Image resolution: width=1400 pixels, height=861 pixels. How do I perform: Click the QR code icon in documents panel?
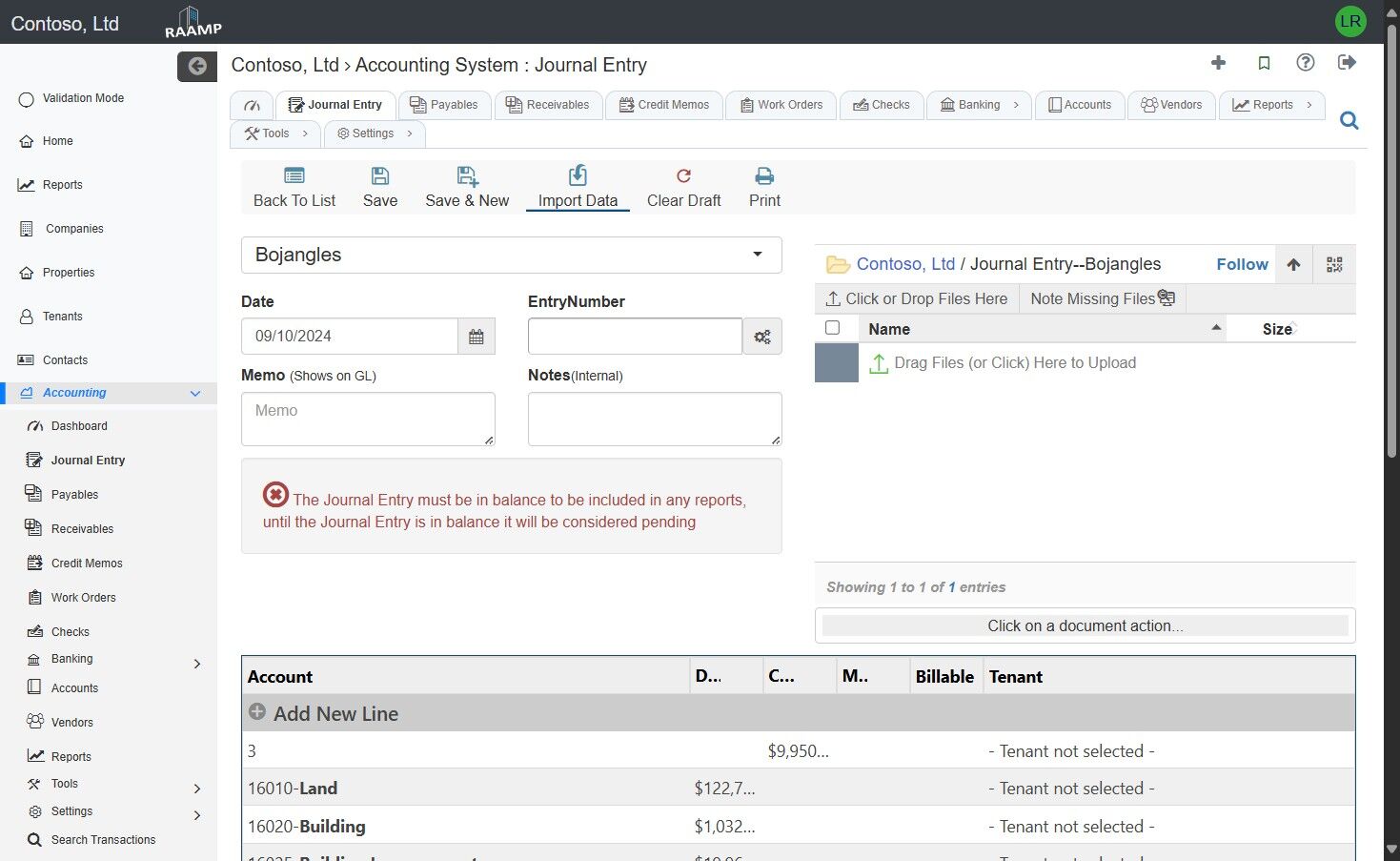(1334, 265)
